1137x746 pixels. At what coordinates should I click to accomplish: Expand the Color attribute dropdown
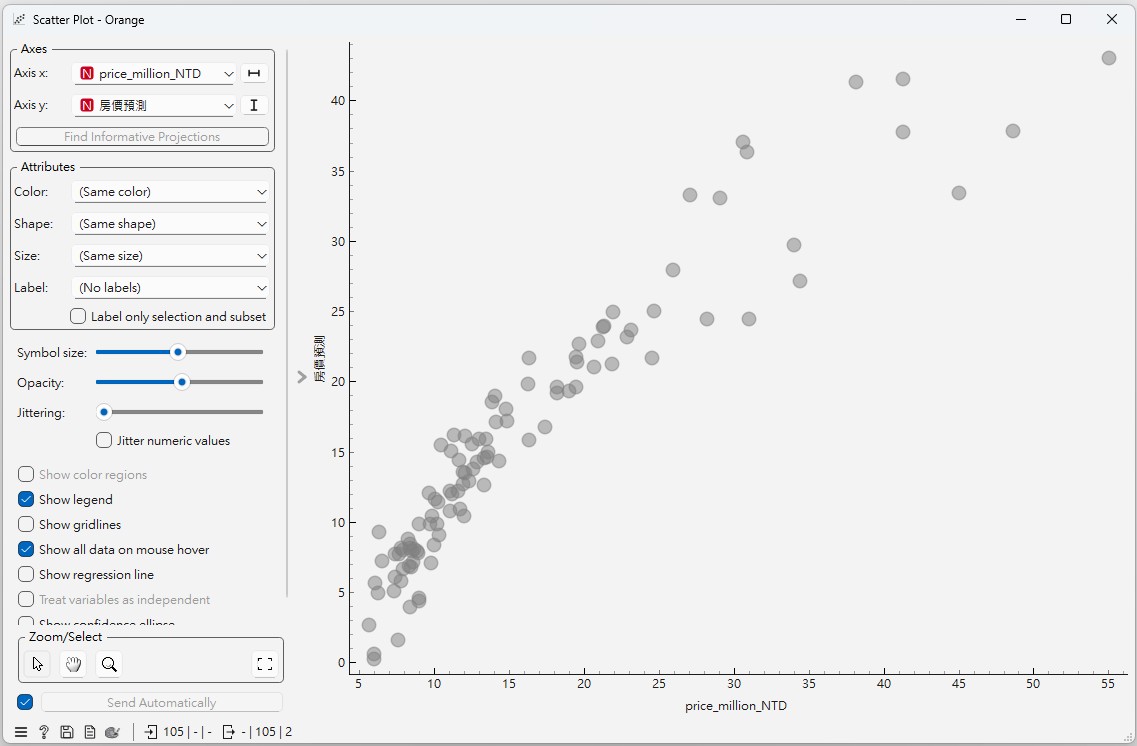pos(171,192)
